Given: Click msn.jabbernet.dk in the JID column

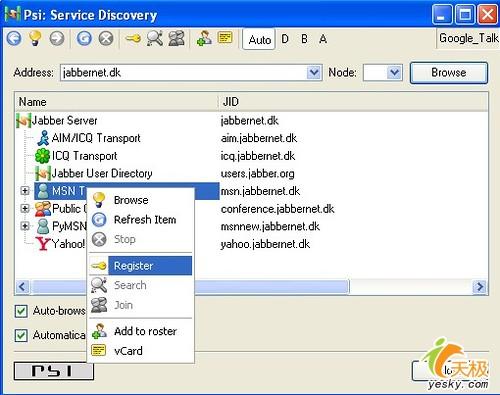Looking at the screenshot, I should click(x=260, y=191).
